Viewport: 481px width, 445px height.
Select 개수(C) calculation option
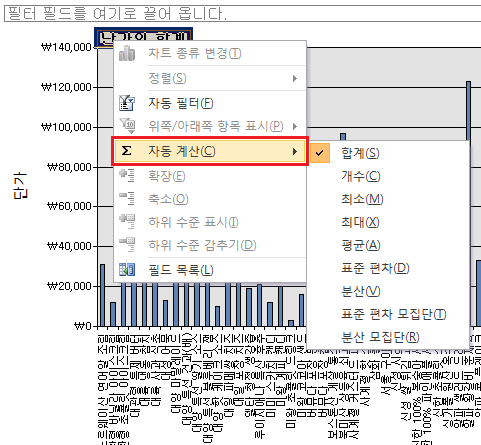[x=388, y=176]
